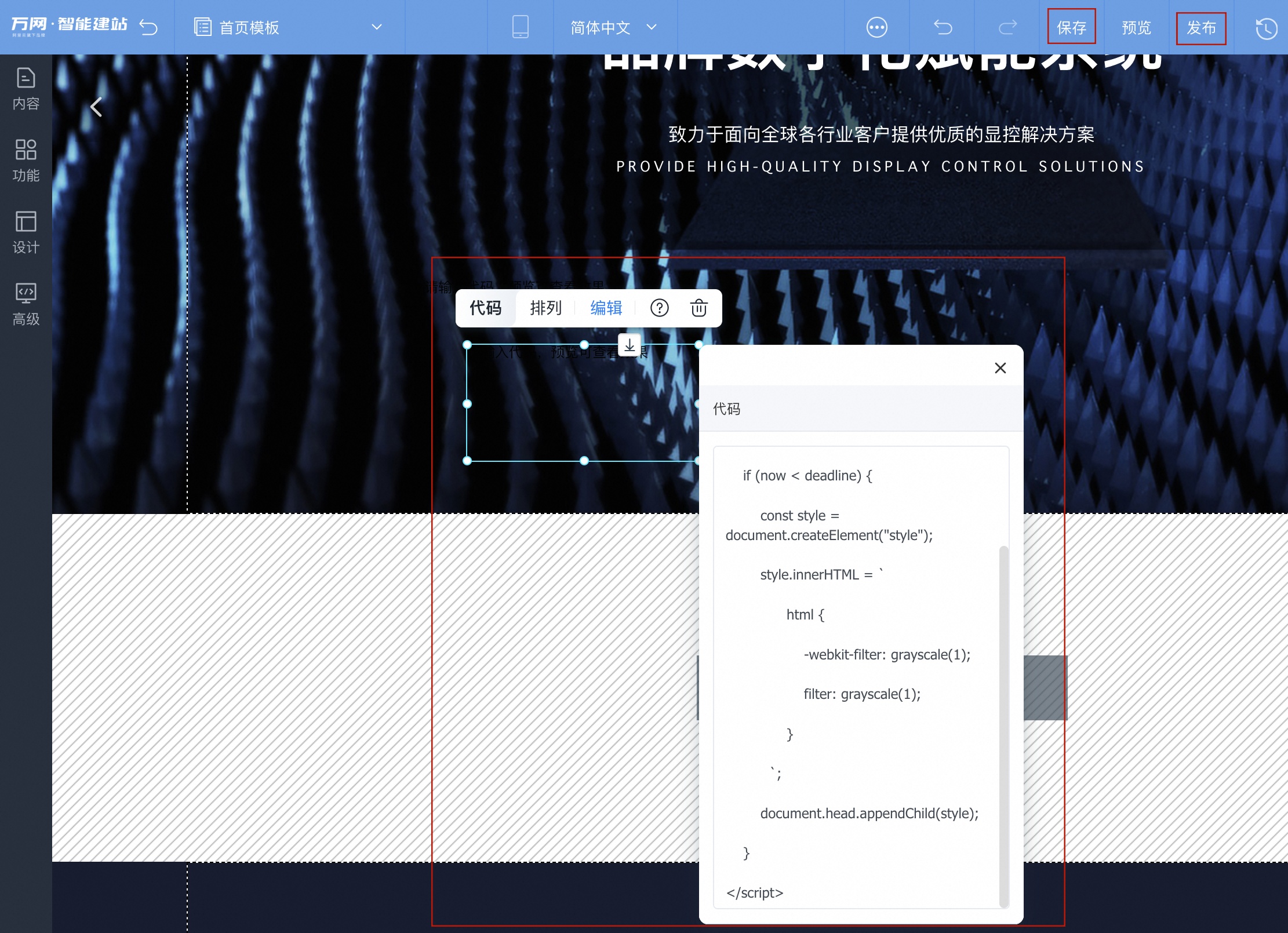Expand the 首页模板 page dropdown
The height and width of the screenshot is (933, 1288).
point(377,27)
